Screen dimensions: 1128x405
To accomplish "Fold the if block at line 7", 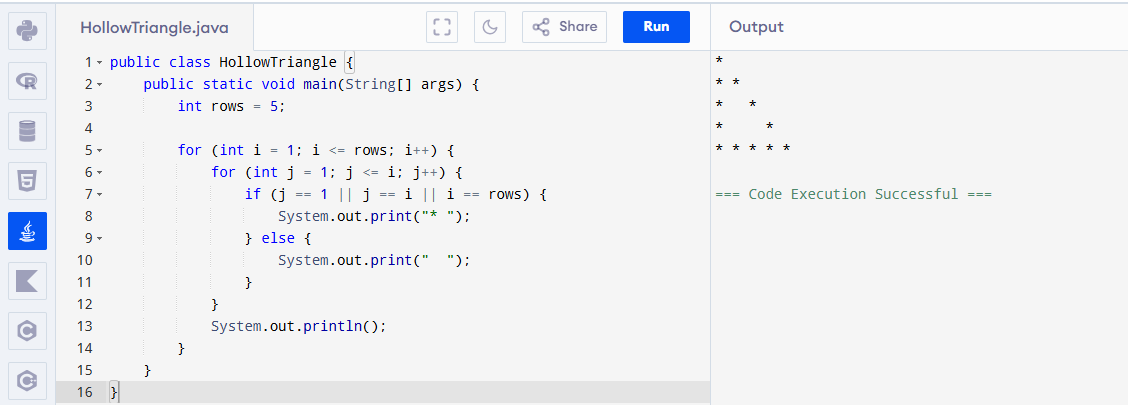I will 100,195.
